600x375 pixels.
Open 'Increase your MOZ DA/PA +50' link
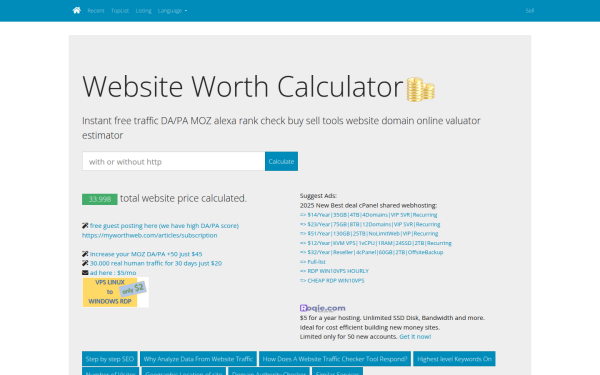click(146, 254)
